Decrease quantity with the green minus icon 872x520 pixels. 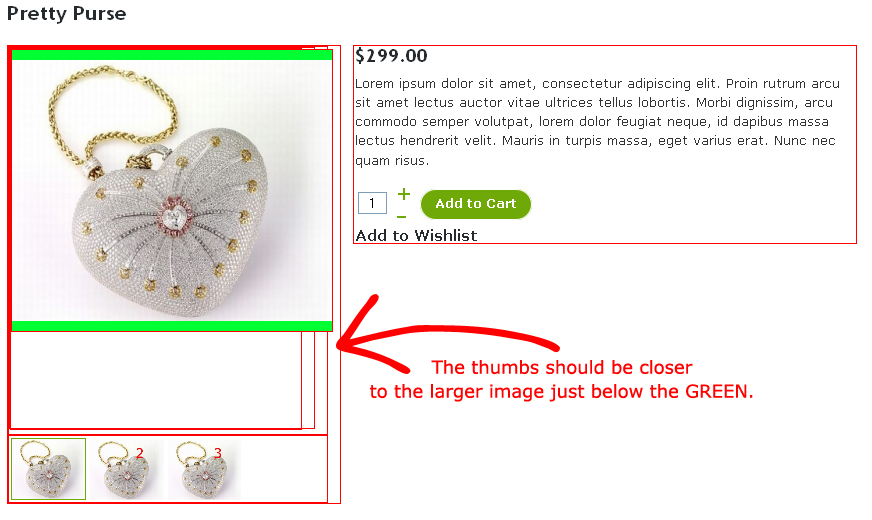(x=402, y=217)
